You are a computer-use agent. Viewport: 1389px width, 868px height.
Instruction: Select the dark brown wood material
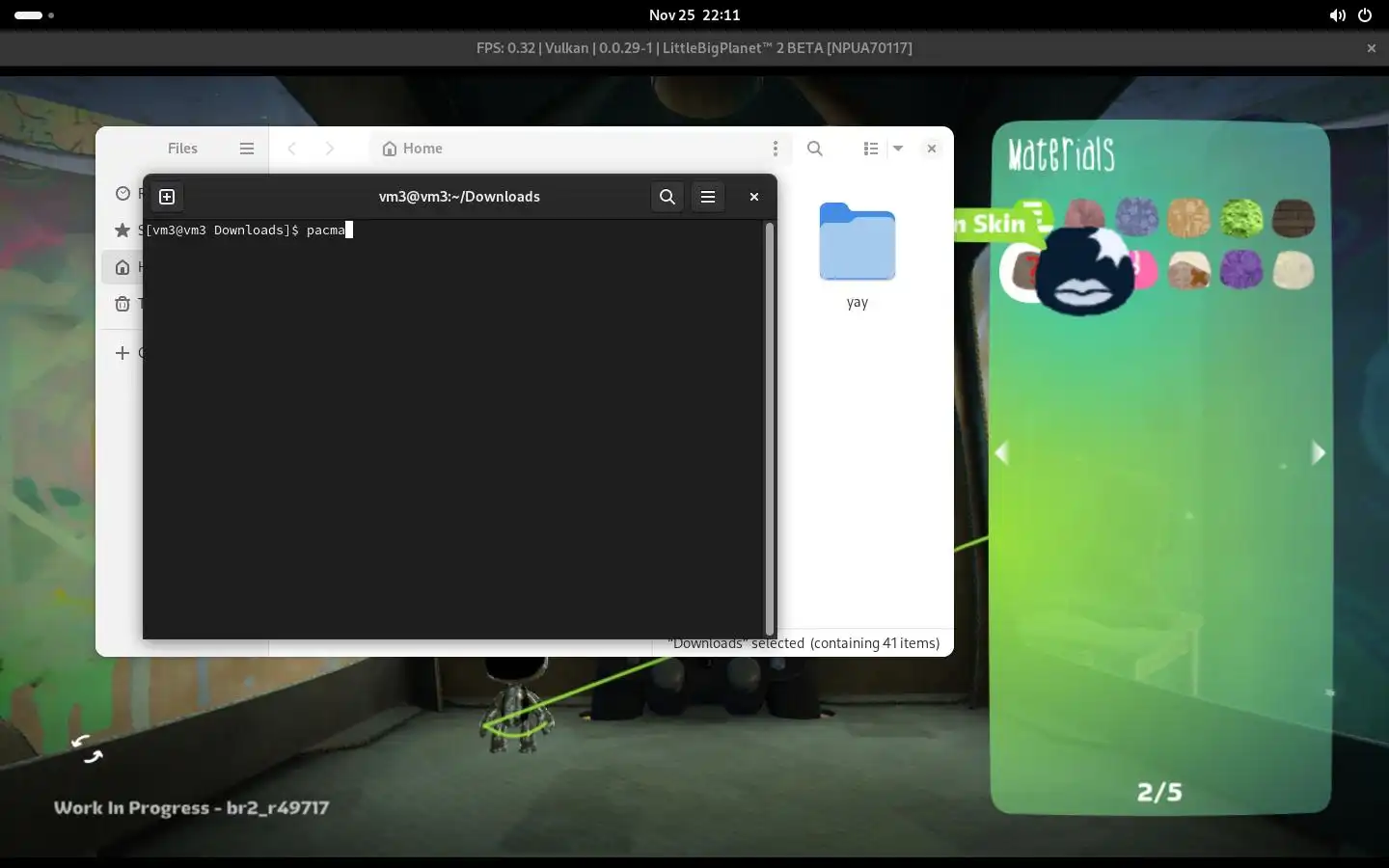click(x=1294, y=218)
